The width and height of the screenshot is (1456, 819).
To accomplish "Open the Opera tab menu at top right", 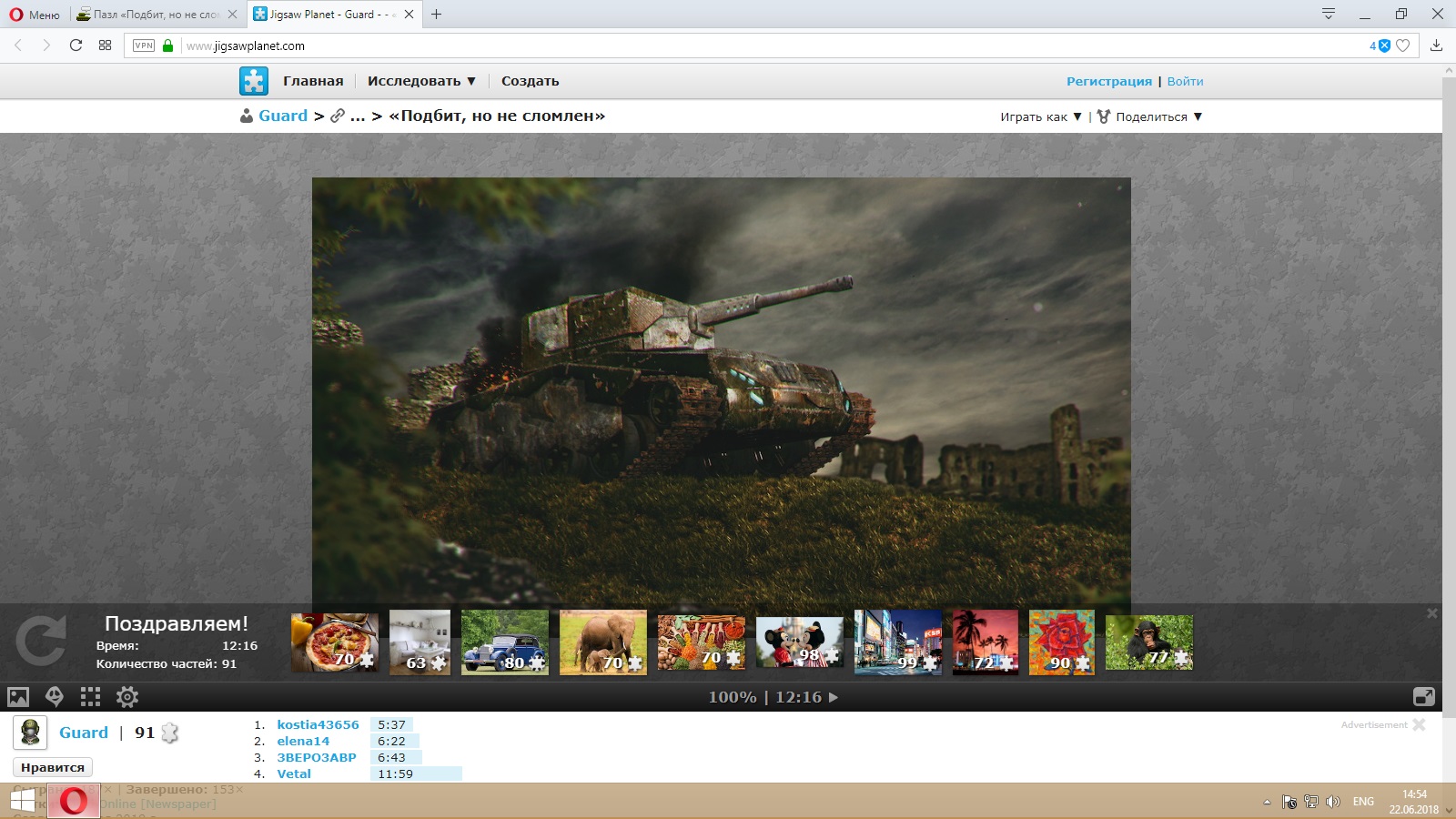I will (1329, 14).
